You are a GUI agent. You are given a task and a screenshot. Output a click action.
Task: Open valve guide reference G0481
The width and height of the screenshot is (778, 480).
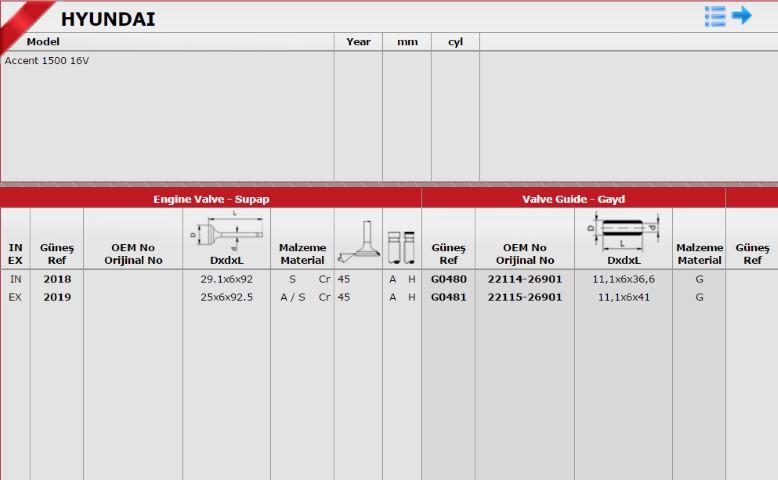[x=449, y=297]
